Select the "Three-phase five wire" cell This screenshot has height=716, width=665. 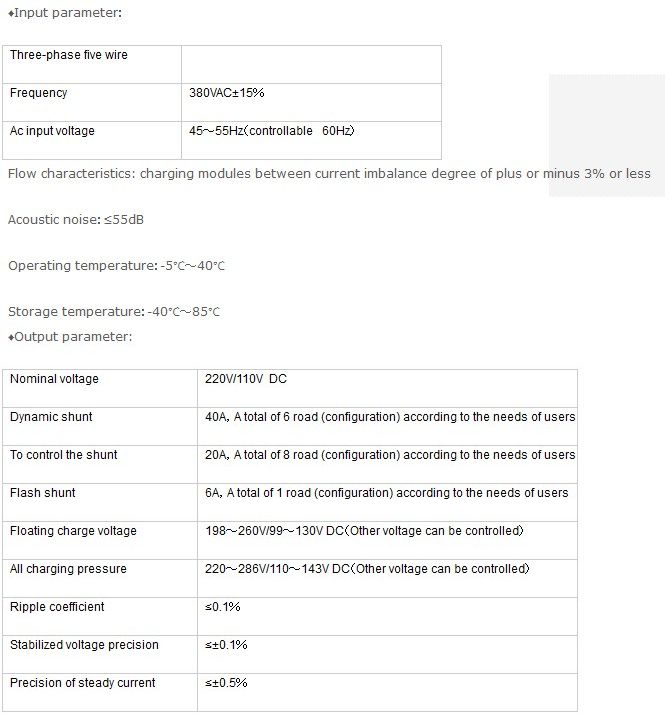point(69,55)
